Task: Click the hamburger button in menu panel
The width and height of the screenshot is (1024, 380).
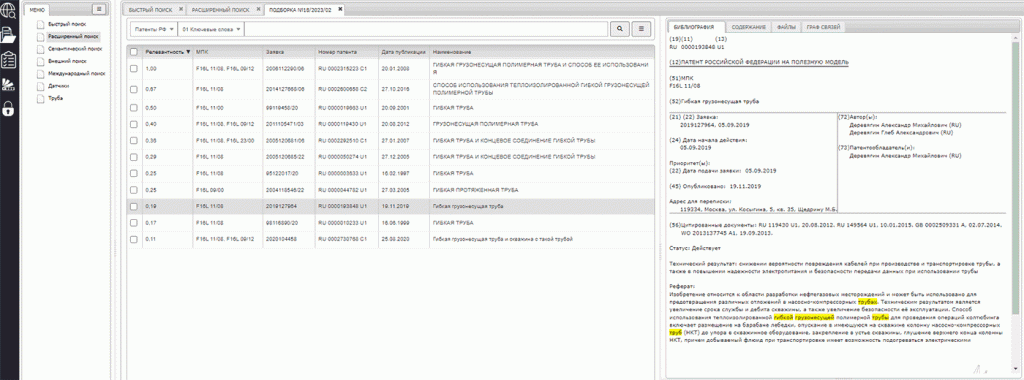Action: (99, 9)
